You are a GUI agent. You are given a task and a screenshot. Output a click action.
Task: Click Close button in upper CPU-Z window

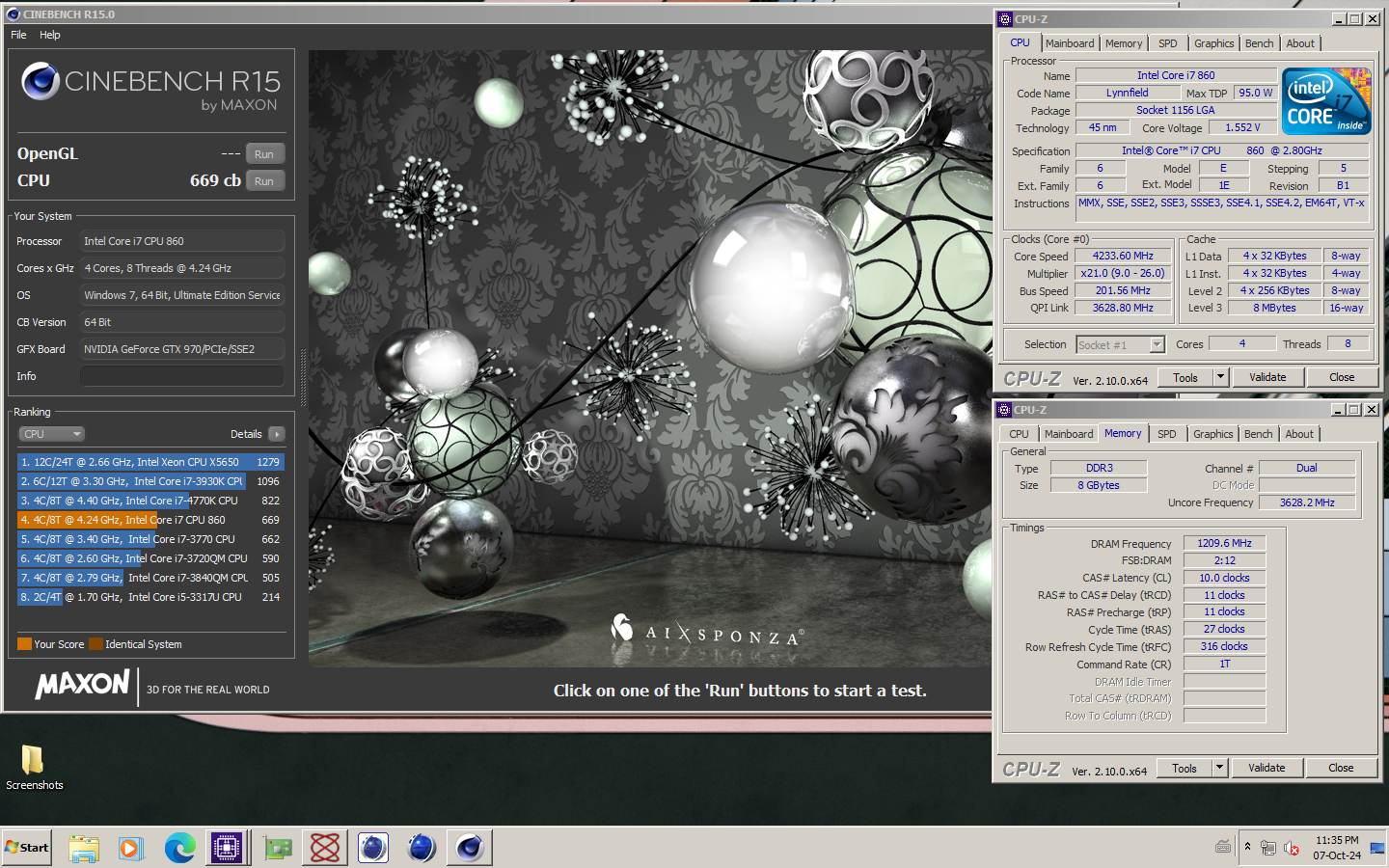click(x=1342, y=377)
